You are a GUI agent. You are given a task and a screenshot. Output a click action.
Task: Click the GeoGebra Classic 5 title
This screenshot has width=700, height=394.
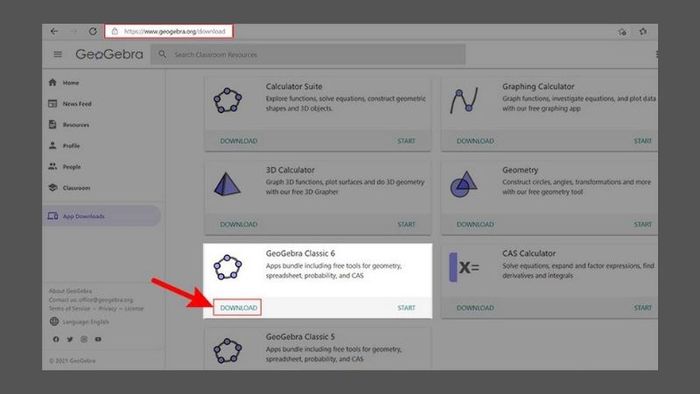pyautogui.click(x=300, y=337)
